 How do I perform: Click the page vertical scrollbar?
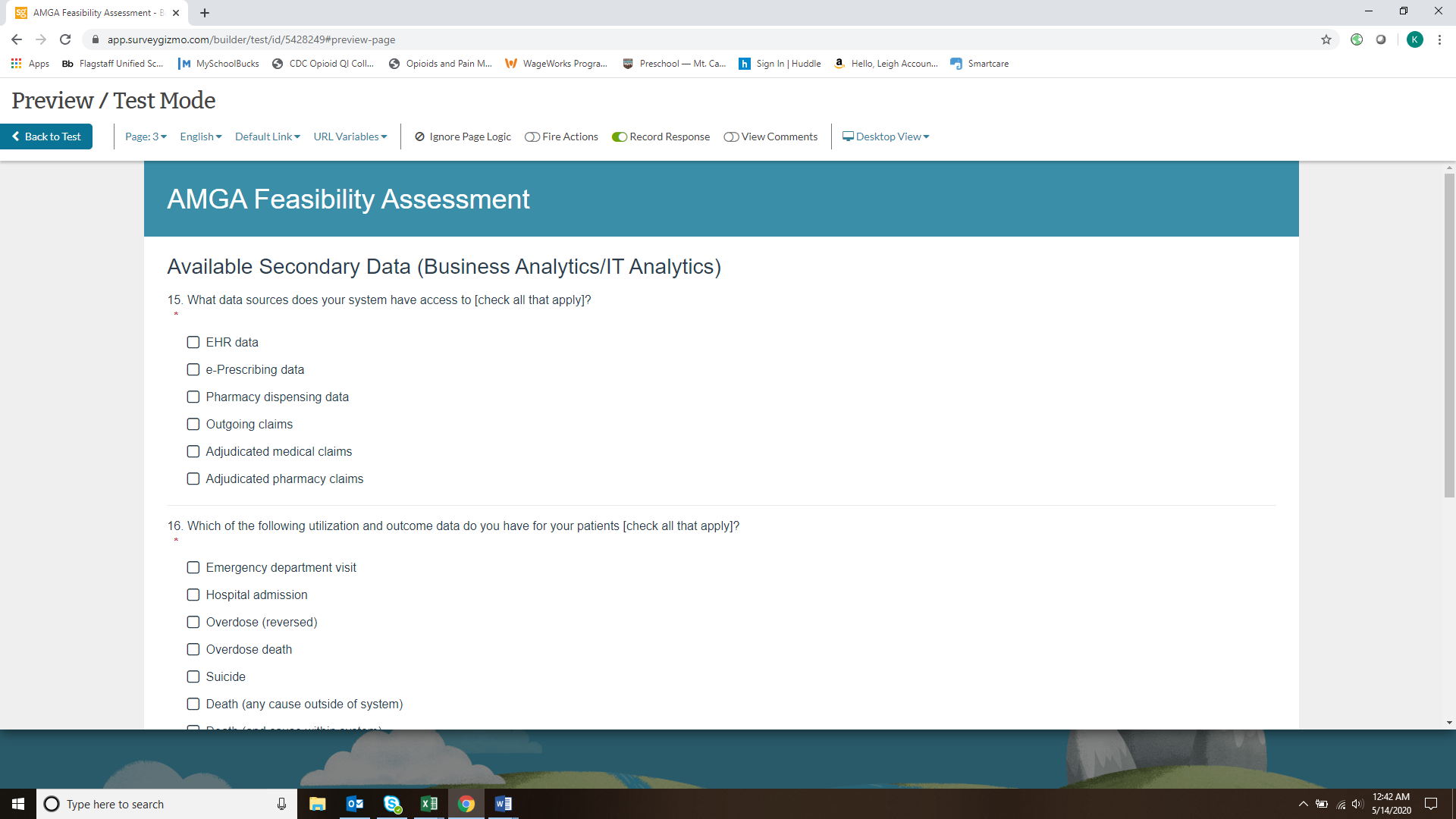[1449, 334]
